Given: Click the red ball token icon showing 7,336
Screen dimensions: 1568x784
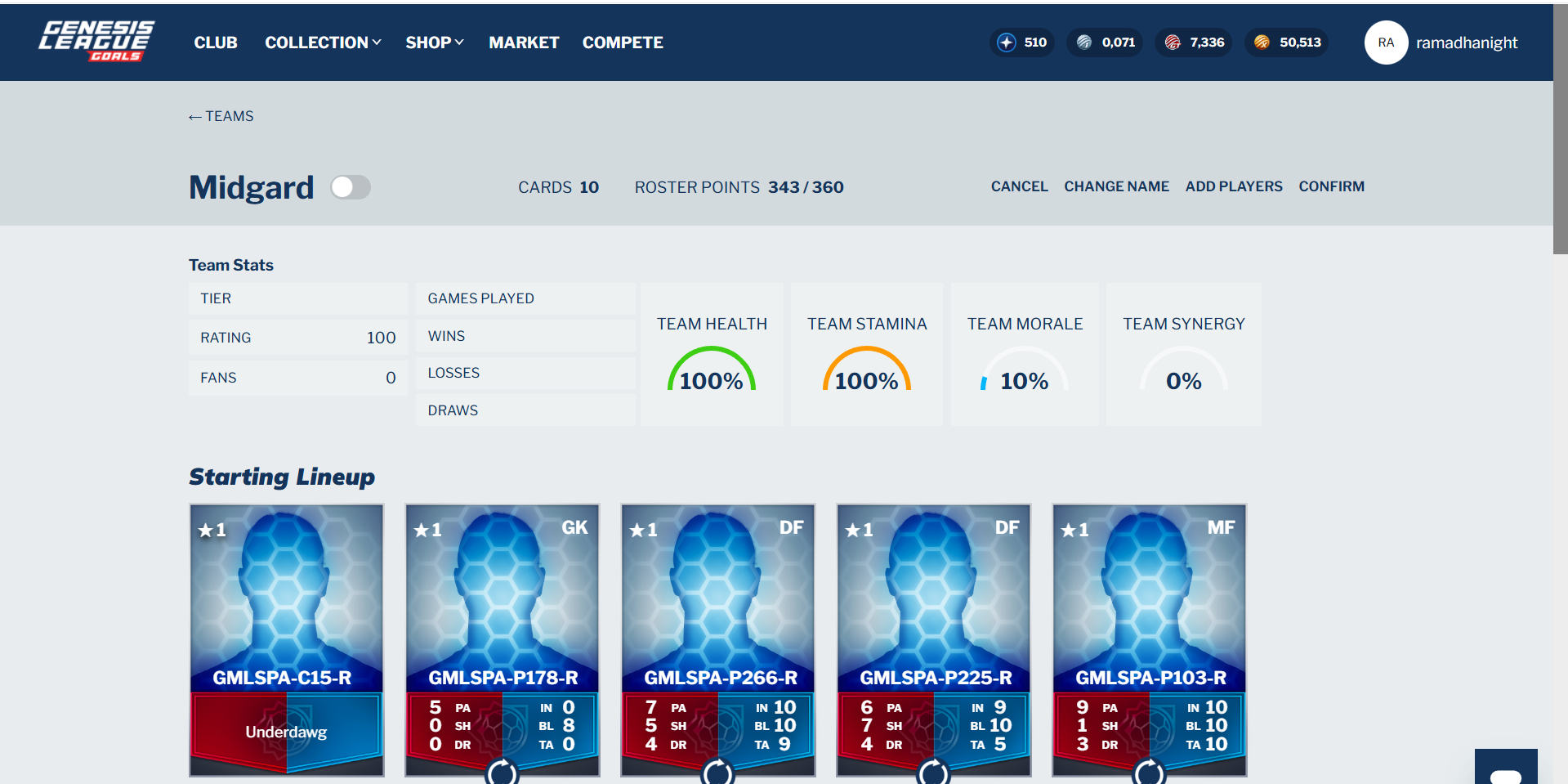Looking at the screenshot, I should (1173, 43).
